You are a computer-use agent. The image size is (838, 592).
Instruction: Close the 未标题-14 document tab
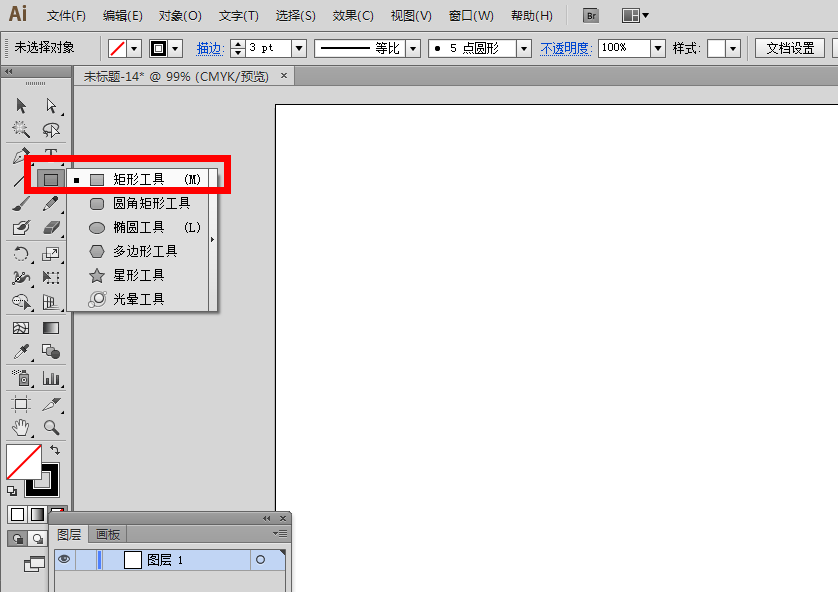pos(284,76)
